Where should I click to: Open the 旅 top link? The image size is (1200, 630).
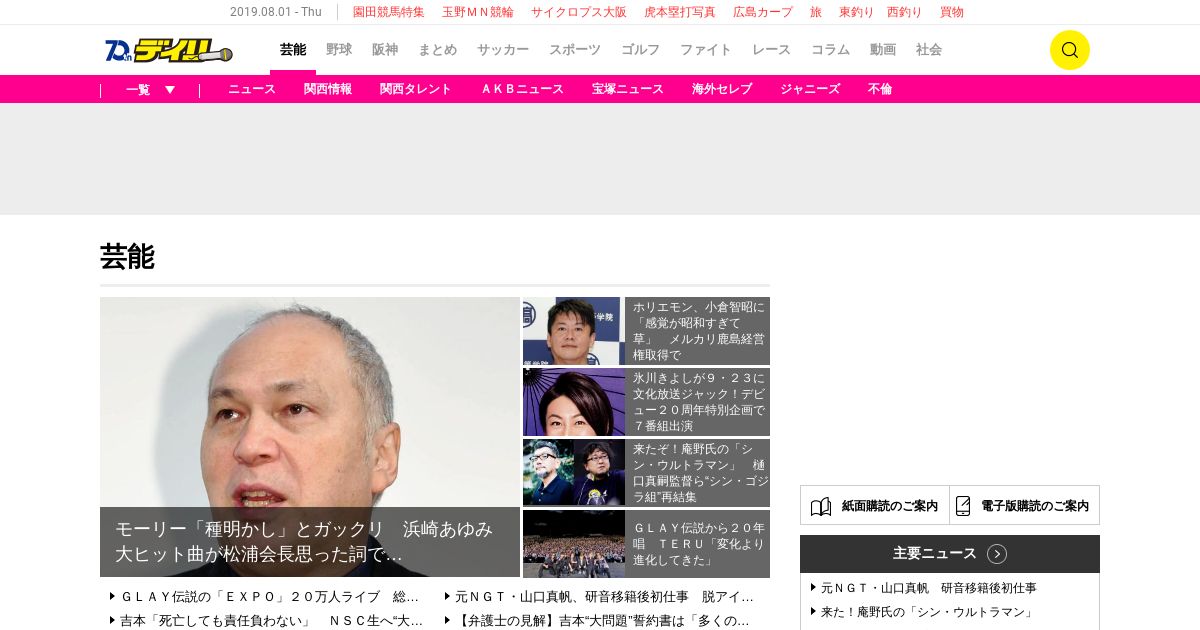(816, 12)
